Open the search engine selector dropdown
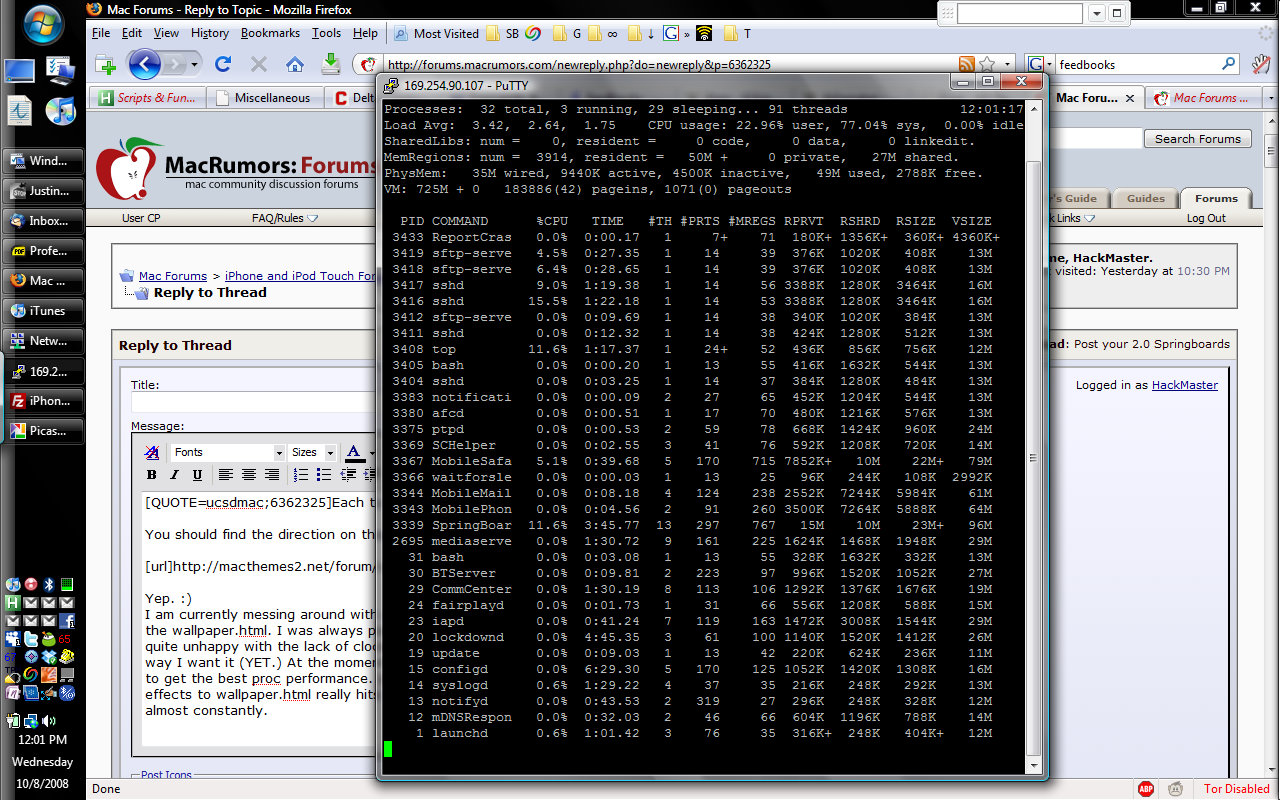 [x=1040, y=64]
